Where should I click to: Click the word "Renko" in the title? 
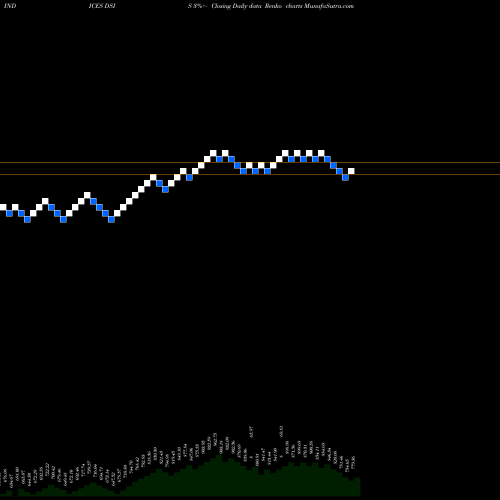point(274,6)
